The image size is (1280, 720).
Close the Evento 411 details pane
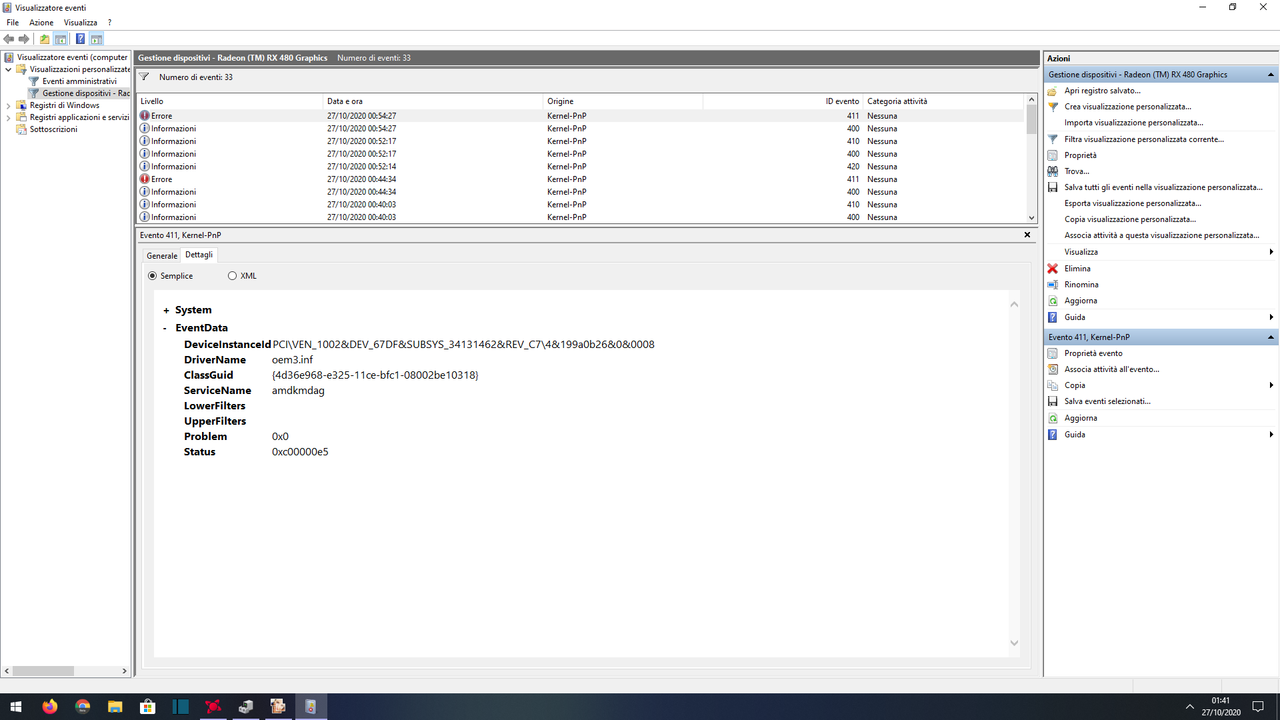pyautogui.click(x=1027, y=234)
